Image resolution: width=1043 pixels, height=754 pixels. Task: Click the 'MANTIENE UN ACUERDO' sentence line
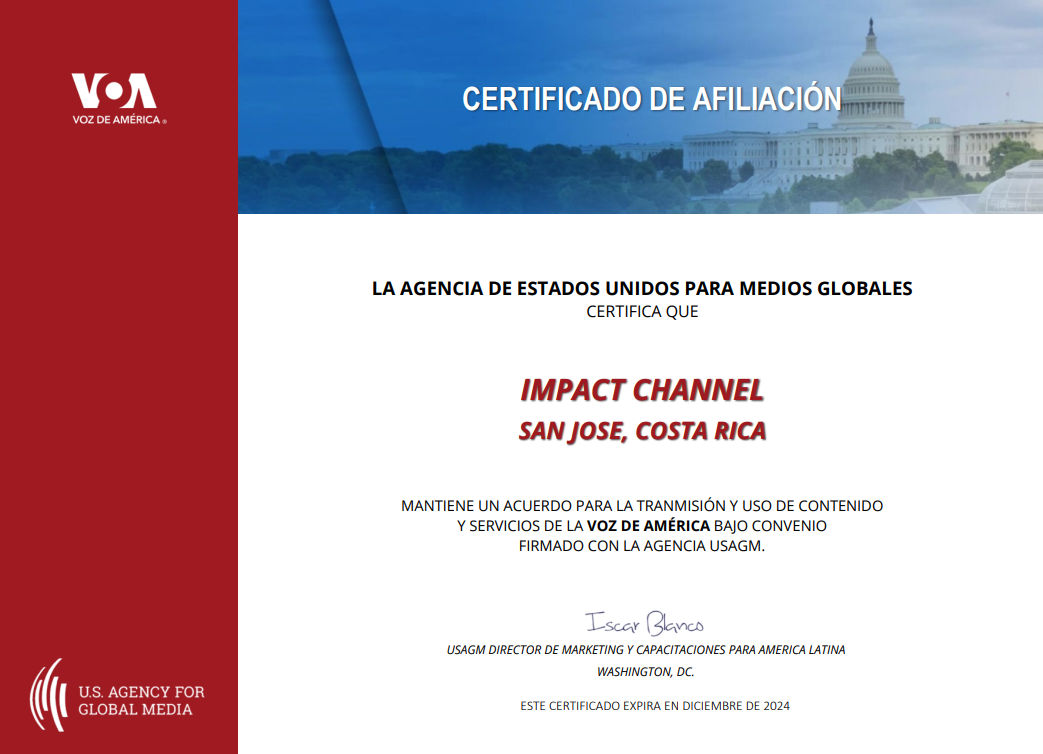tap(642, 506)
